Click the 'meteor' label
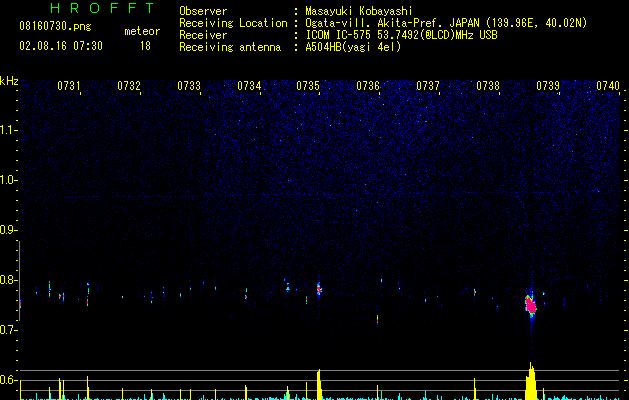 (142, 31)
